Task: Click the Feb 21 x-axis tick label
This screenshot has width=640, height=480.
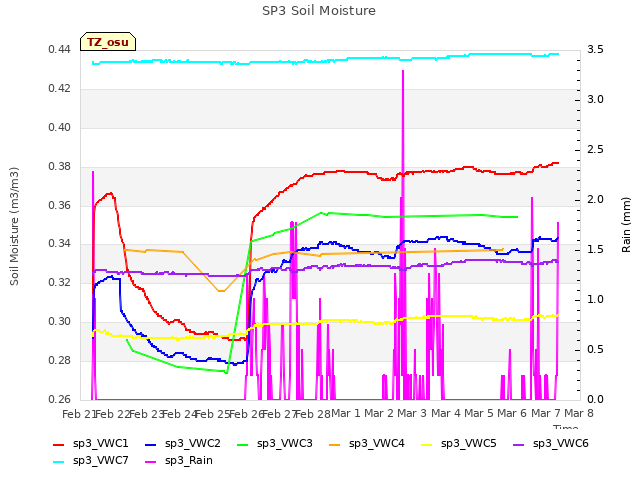Action: coord(79,414)
